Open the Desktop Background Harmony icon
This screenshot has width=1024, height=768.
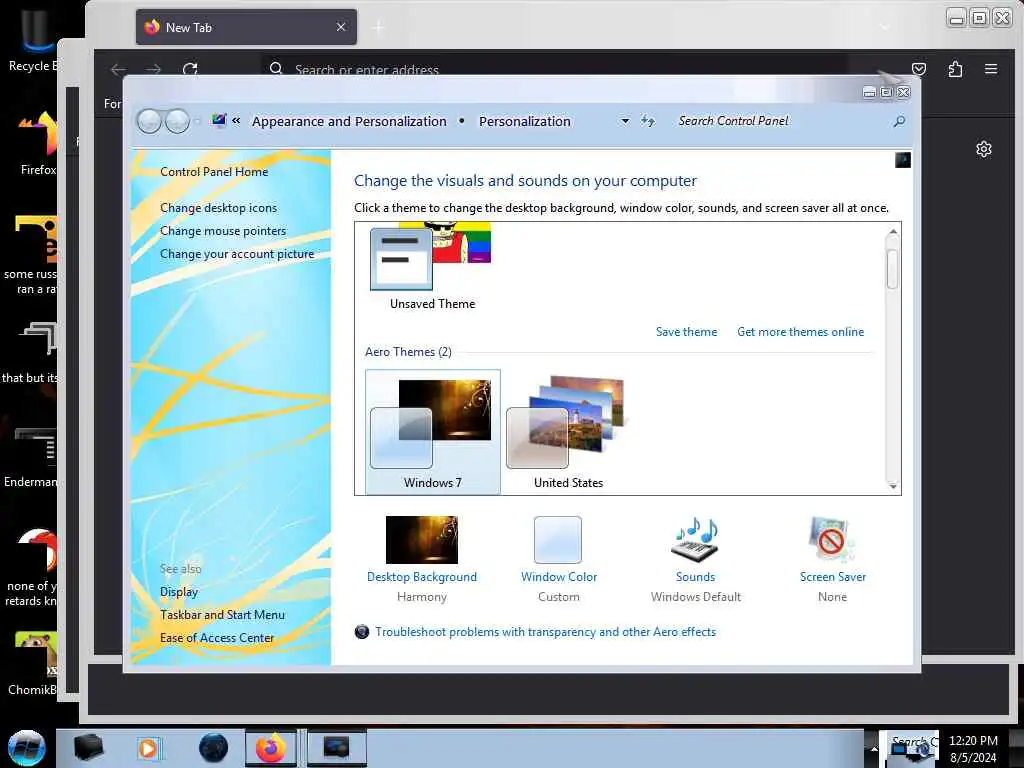[422, 539]
